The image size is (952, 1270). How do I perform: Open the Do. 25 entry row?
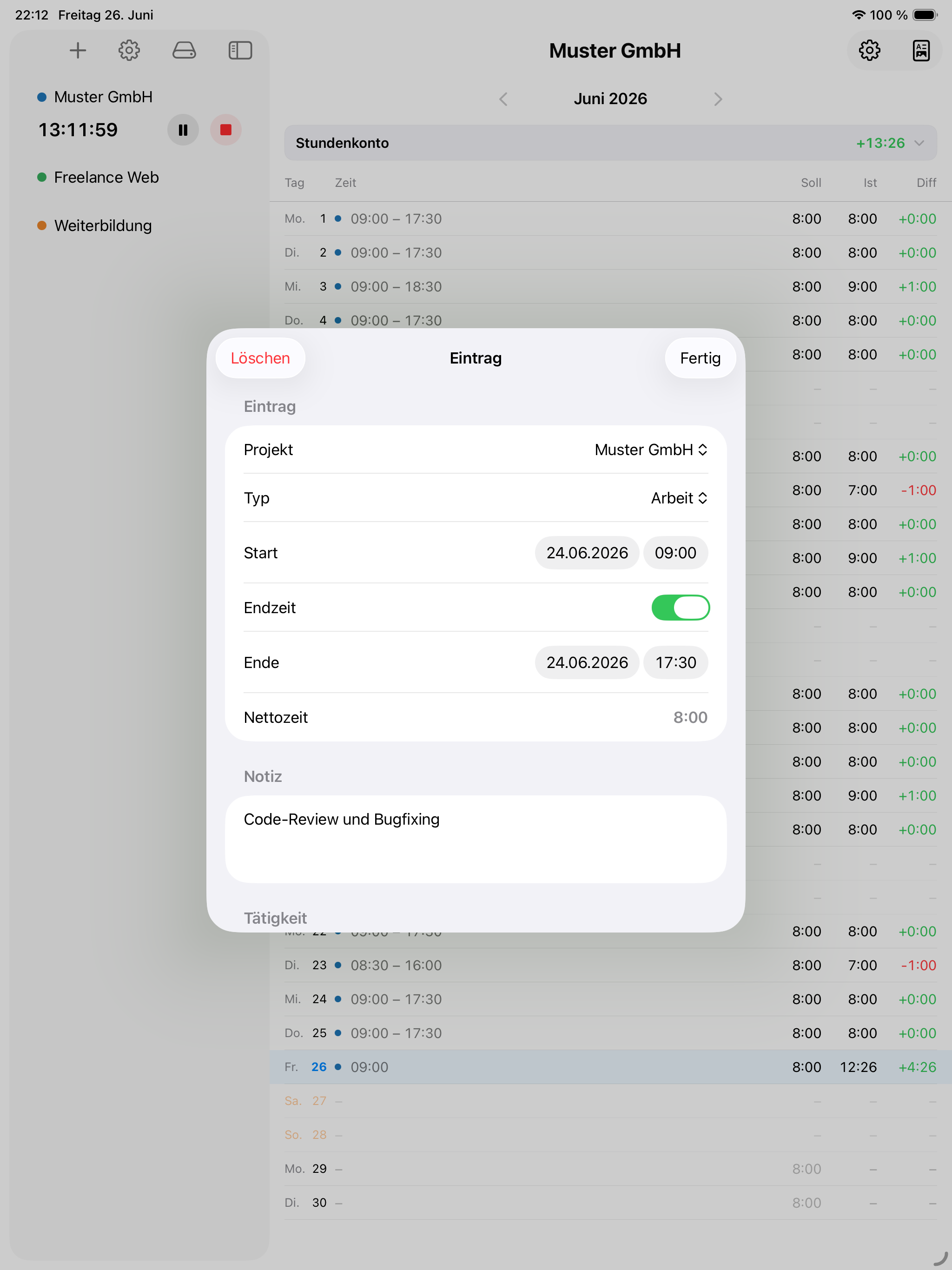pyautogui.click(x=610, y=1033)
